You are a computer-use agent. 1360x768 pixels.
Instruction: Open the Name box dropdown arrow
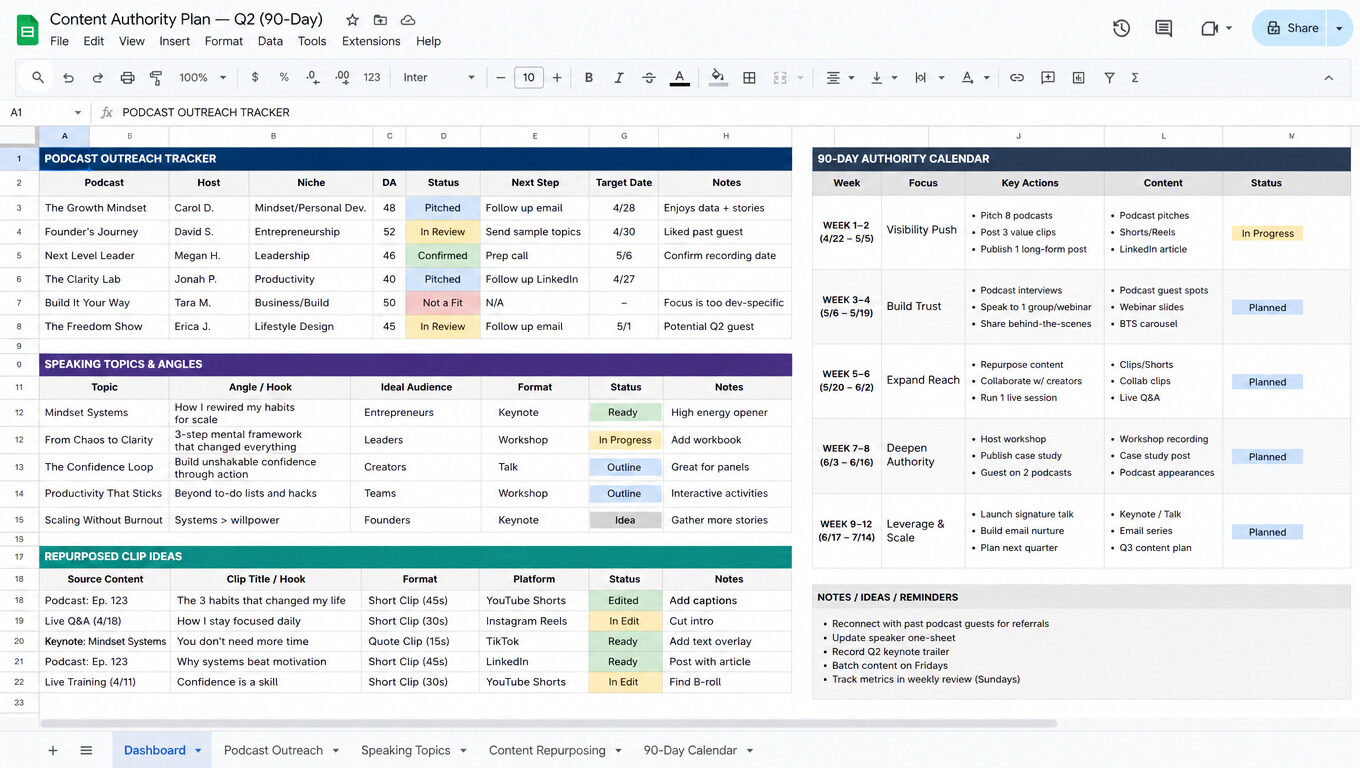tap(77, 113)
